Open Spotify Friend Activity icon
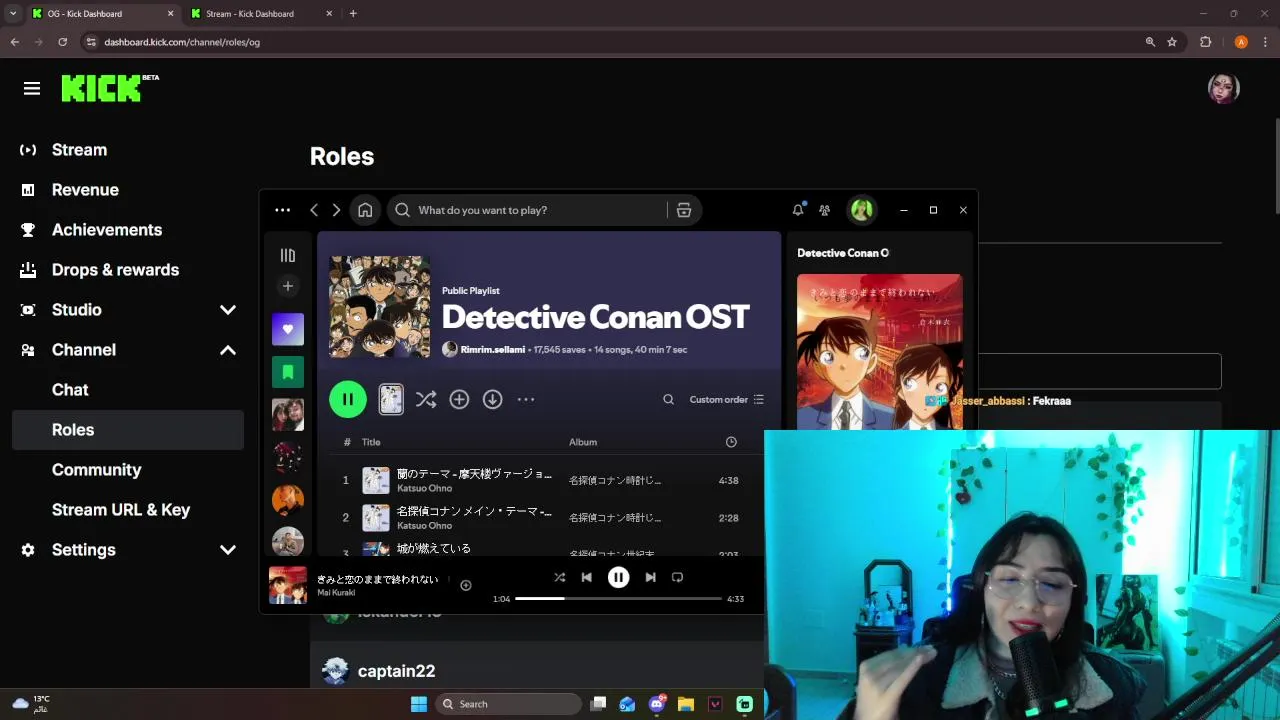1280x720 pixels. 824,210
